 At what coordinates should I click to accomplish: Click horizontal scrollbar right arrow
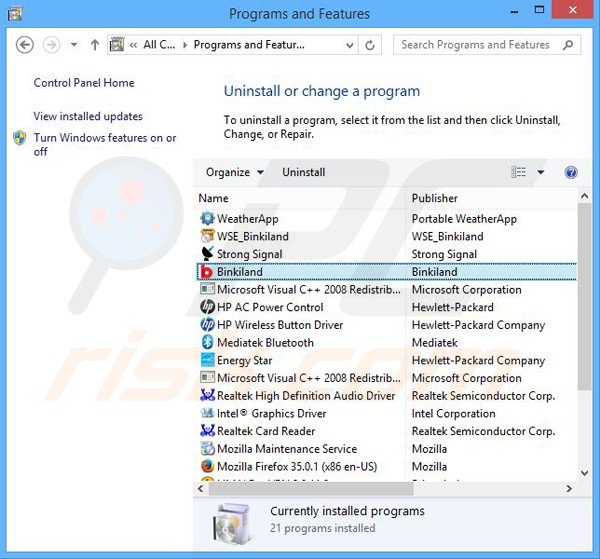click(569, 489)
